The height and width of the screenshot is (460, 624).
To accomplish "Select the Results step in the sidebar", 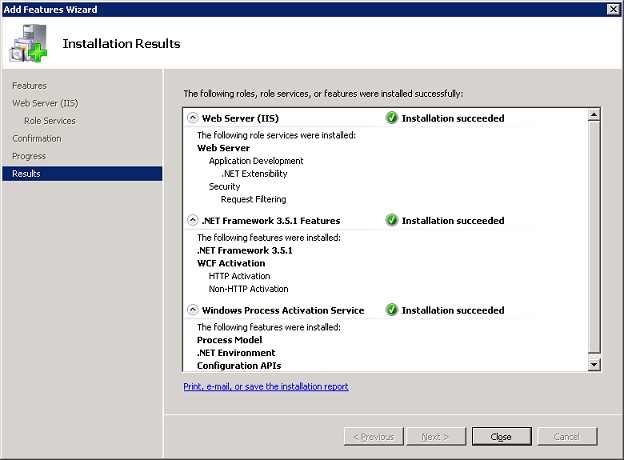I will [82, 173].
